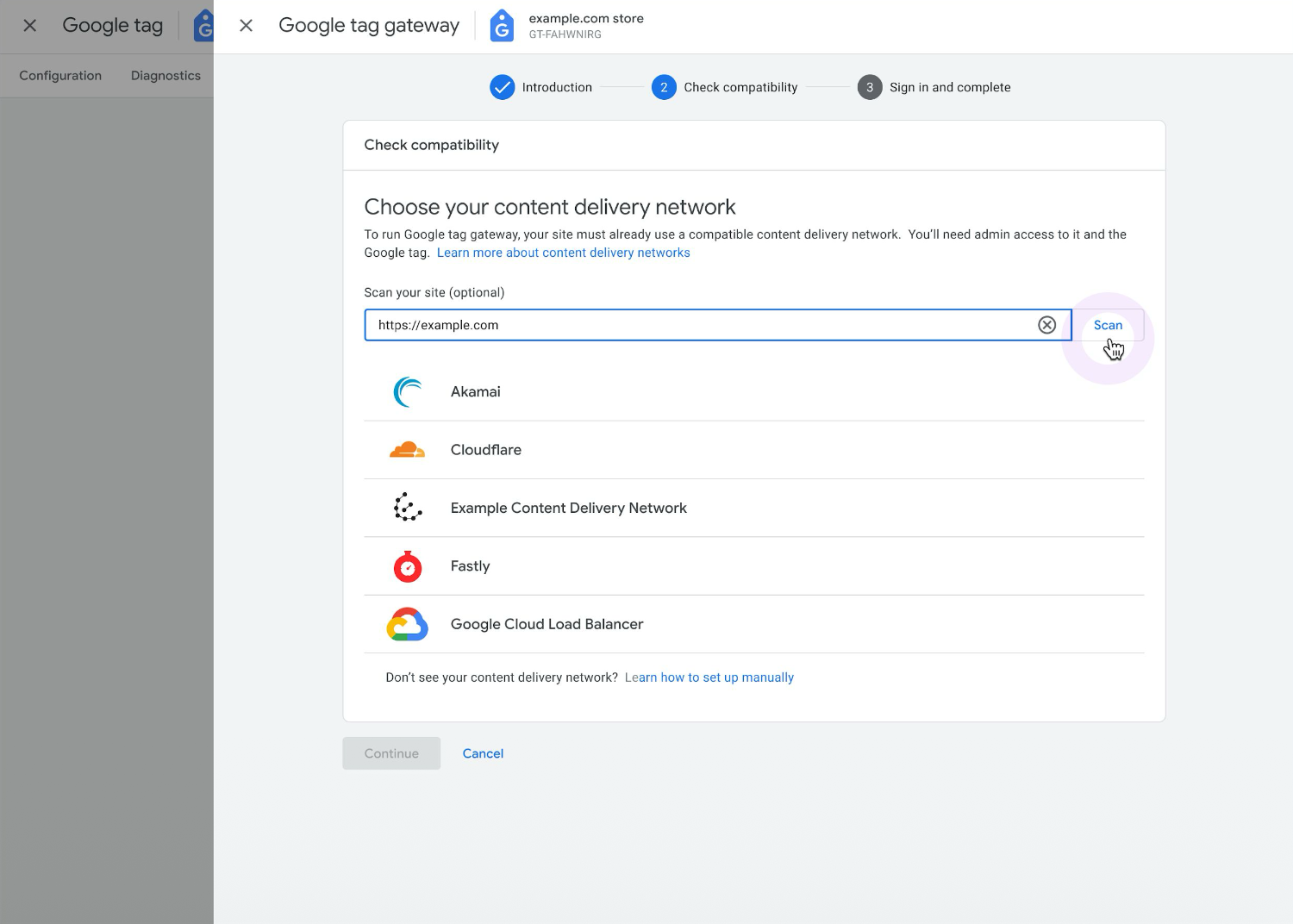1293x924 pixels.
Task: Click the Google tag icon in the left header
Action: coord(204,26)
